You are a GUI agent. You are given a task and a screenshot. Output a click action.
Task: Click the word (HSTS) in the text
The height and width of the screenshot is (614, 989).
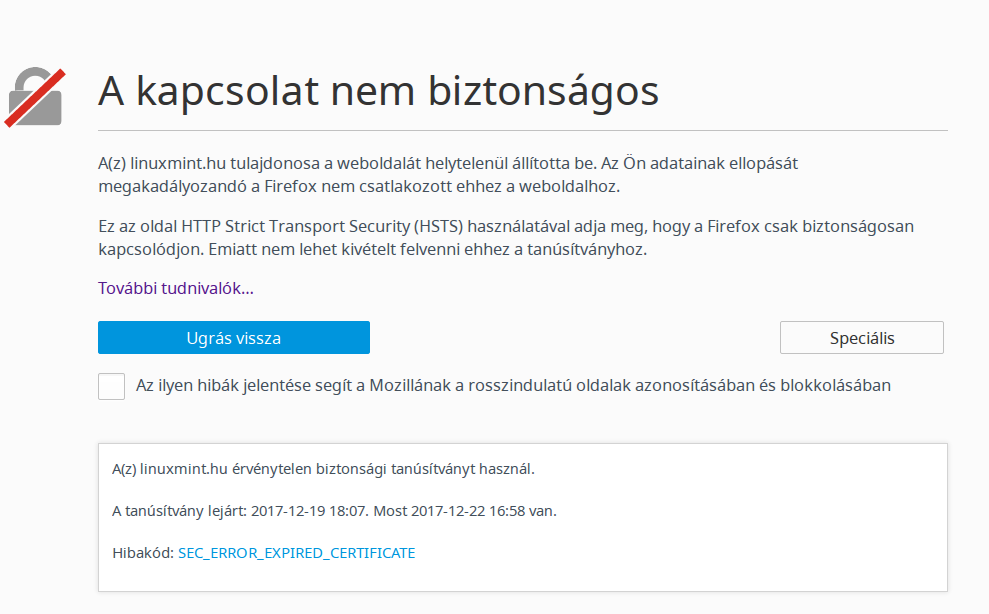tap(439, 227)
